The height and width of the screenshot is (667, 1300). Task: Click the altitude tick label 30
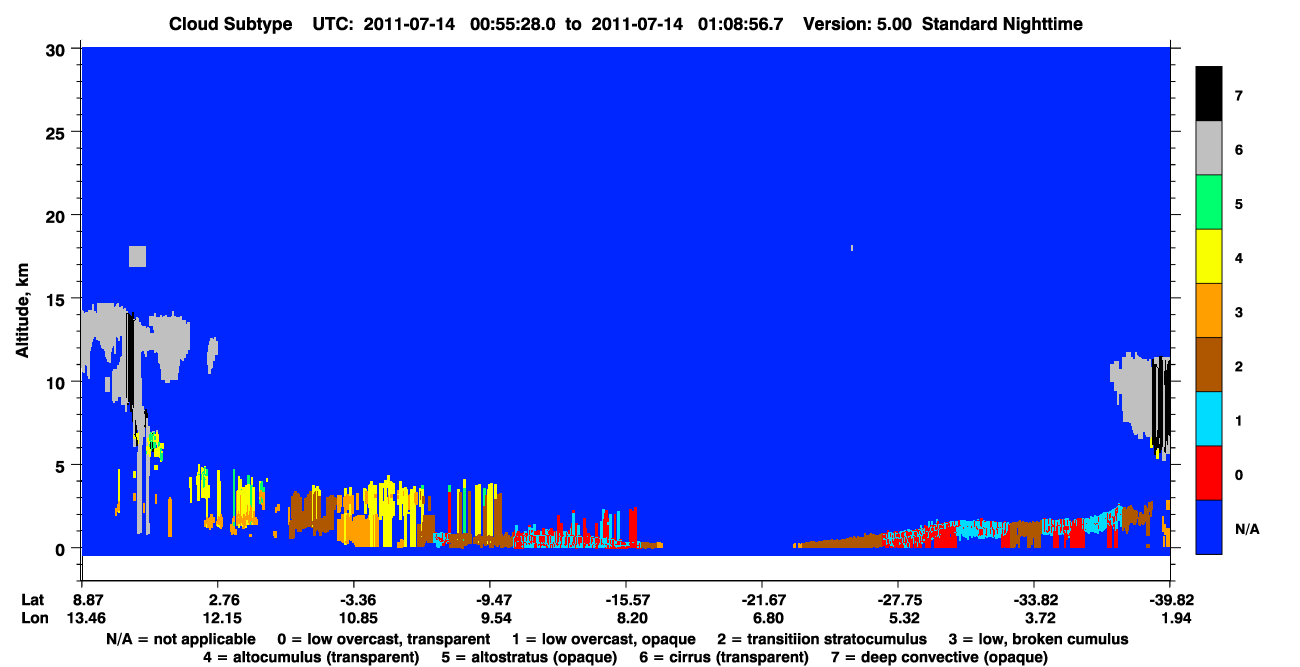[x=58, y=49]
